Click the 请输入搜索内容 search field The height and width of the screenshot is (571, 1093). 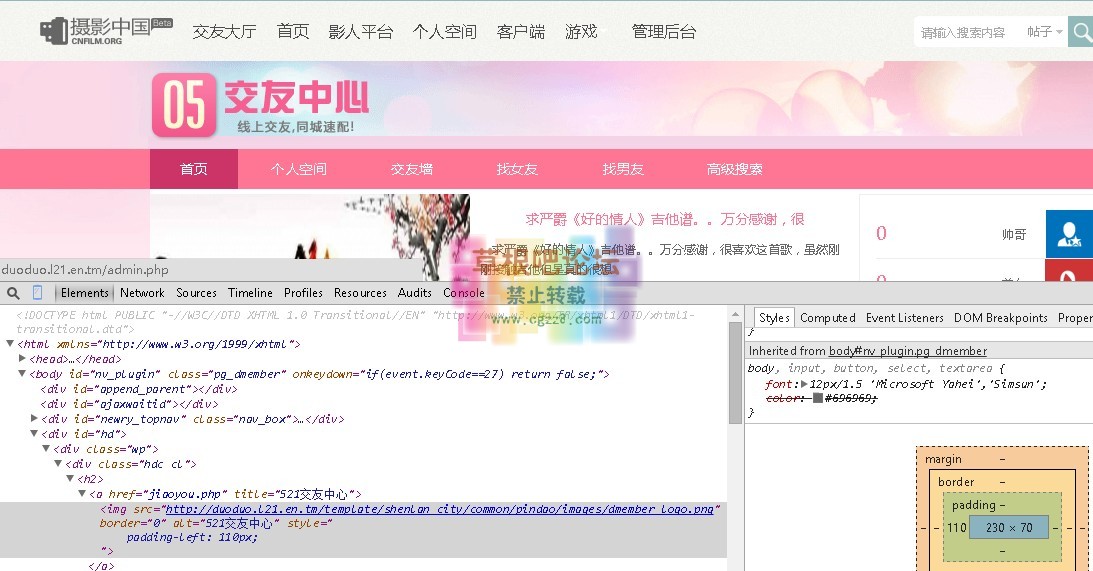pos(965,32)
